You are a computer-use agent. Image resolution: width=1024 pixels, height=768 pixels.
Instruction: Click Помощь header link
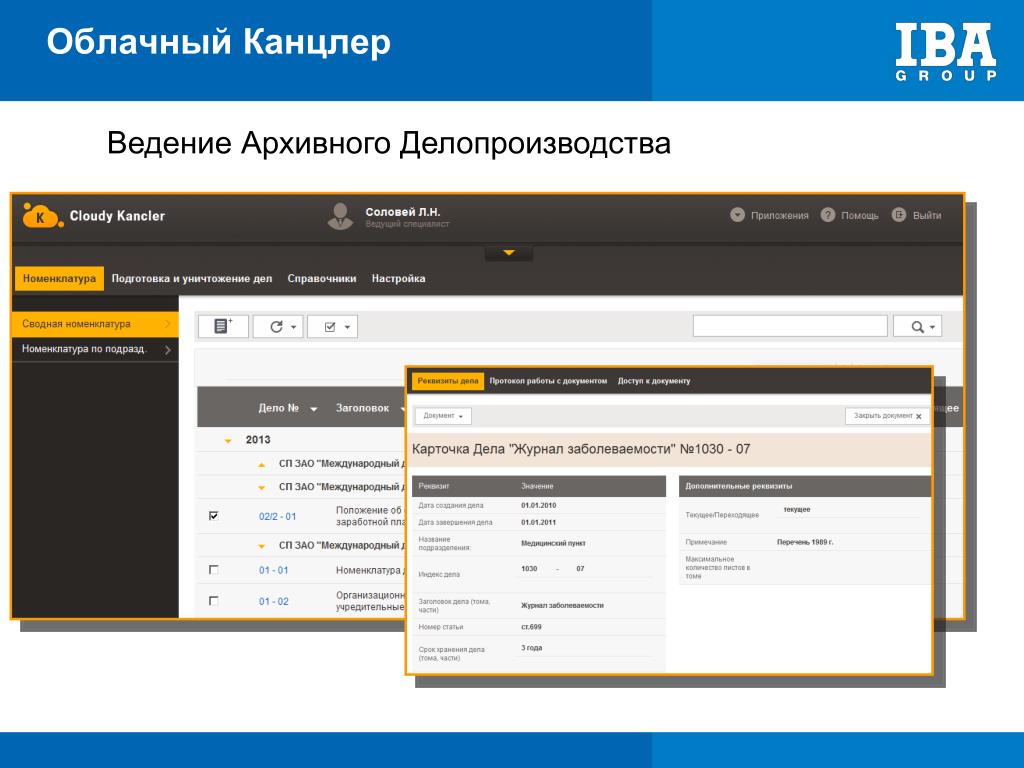(859, 216)
